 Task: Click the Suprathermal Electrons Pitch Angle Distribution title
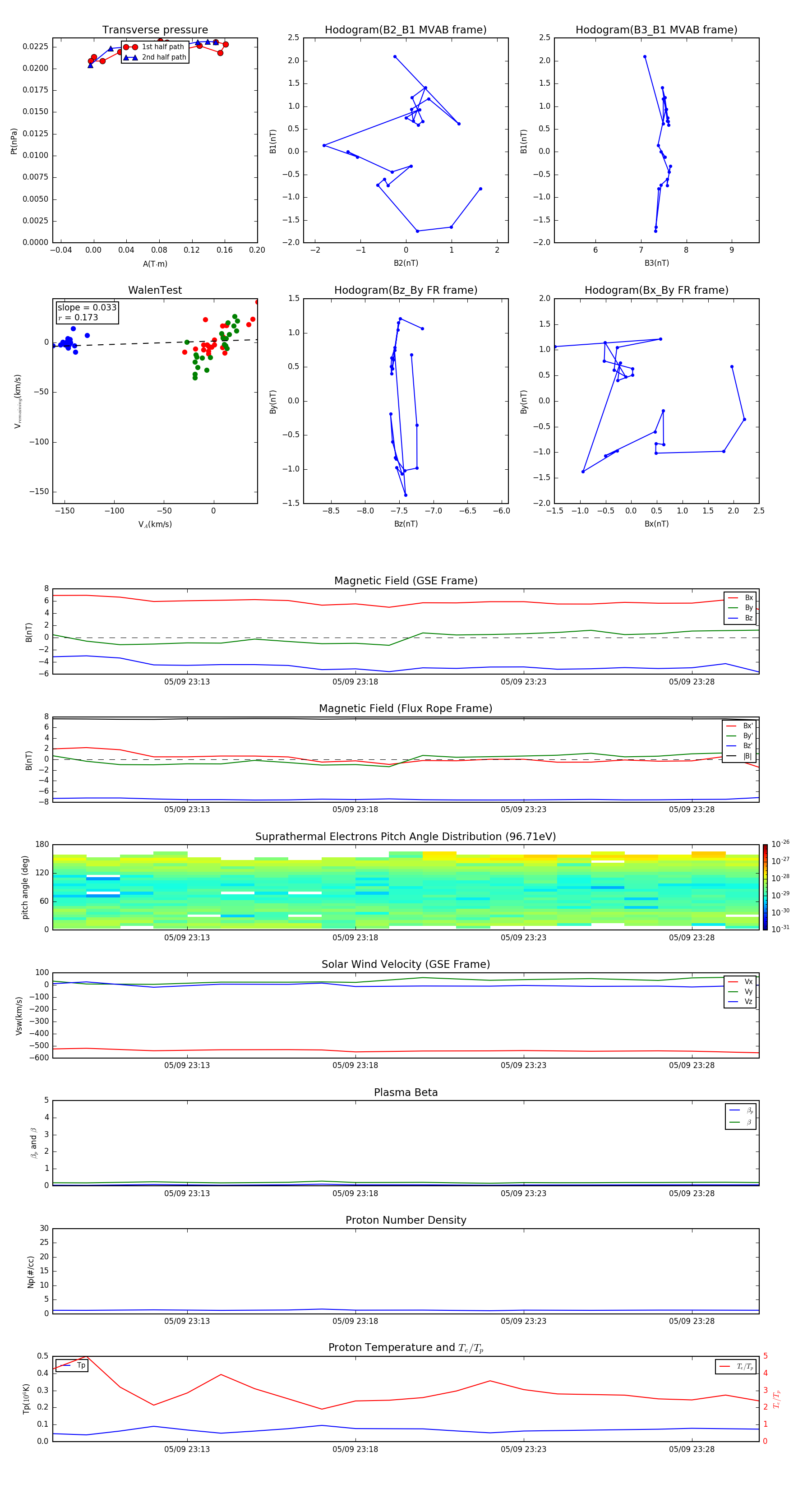[x=406, y=837]
